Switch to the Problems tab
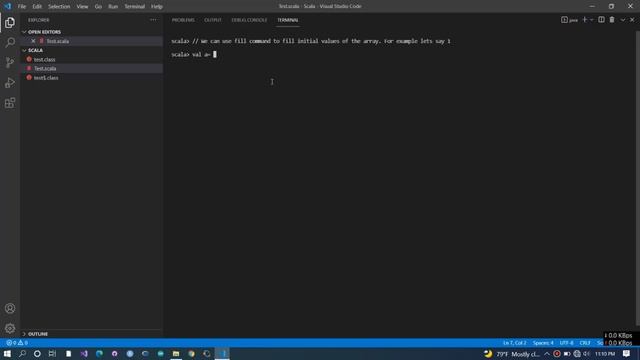The width and height of the screenshot is (640, 360). tap(183, 20)
